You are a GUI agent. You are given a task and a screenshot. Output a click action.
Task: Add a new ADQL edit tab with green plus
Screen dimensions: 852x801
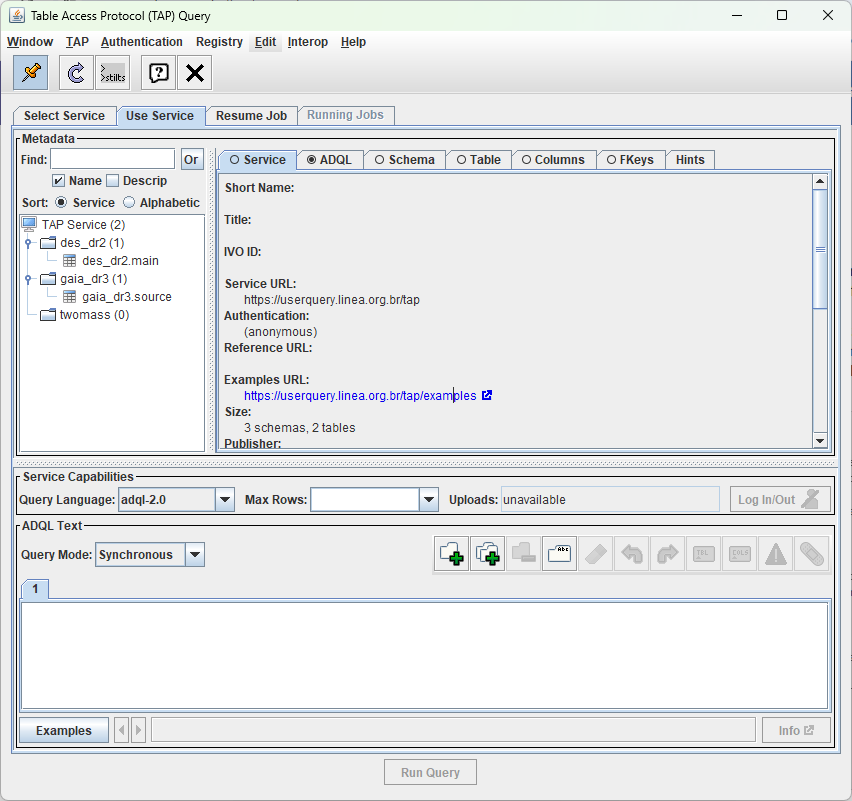point(451,553)
